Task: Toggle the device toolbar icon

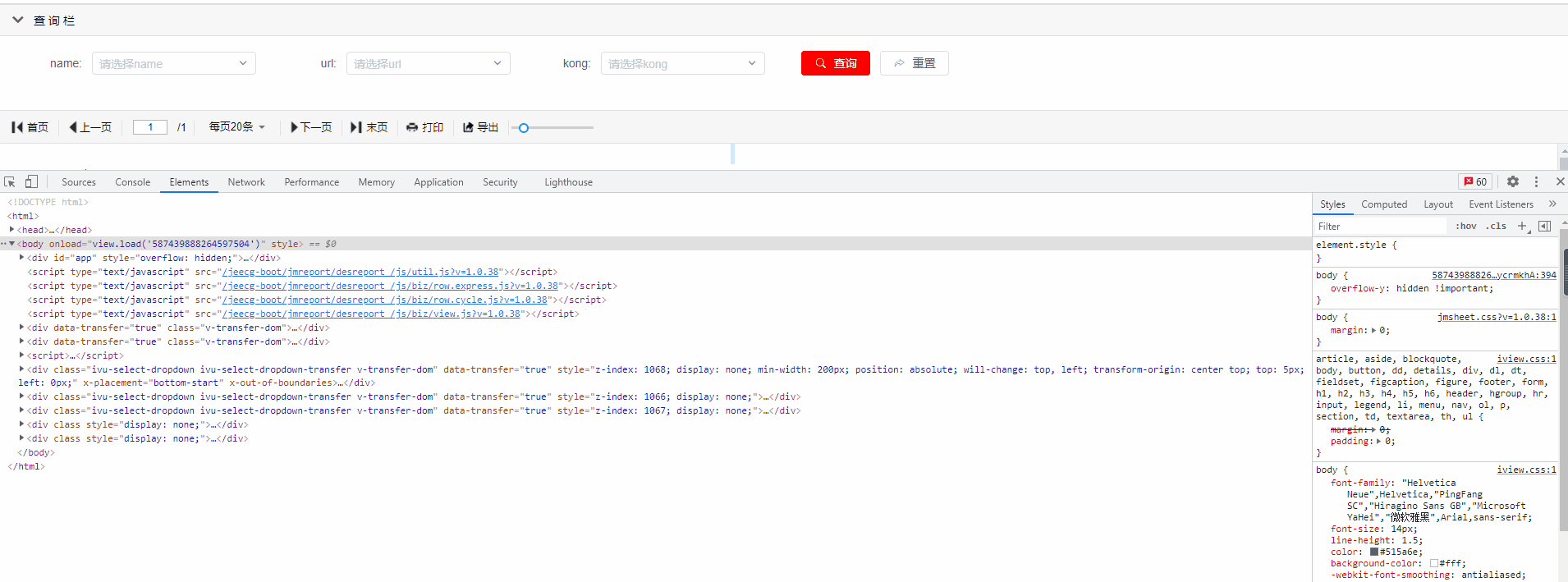Action: 31,182
